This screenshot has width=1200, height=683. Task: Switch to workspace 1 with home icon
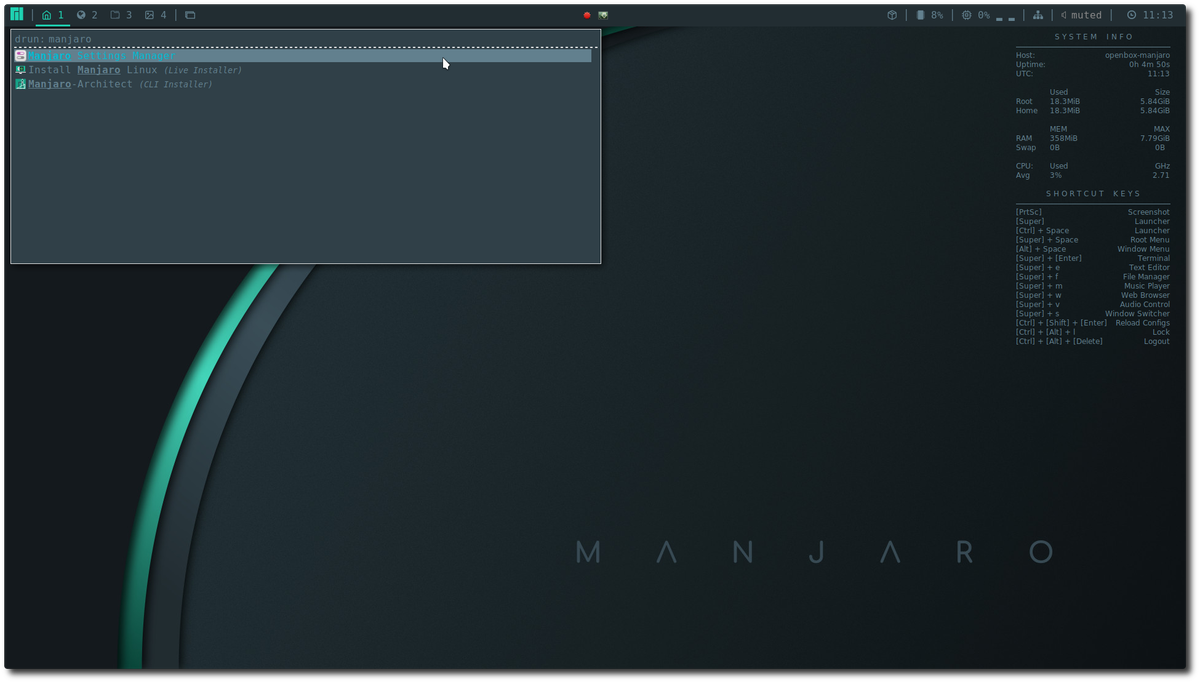point(53,15)
